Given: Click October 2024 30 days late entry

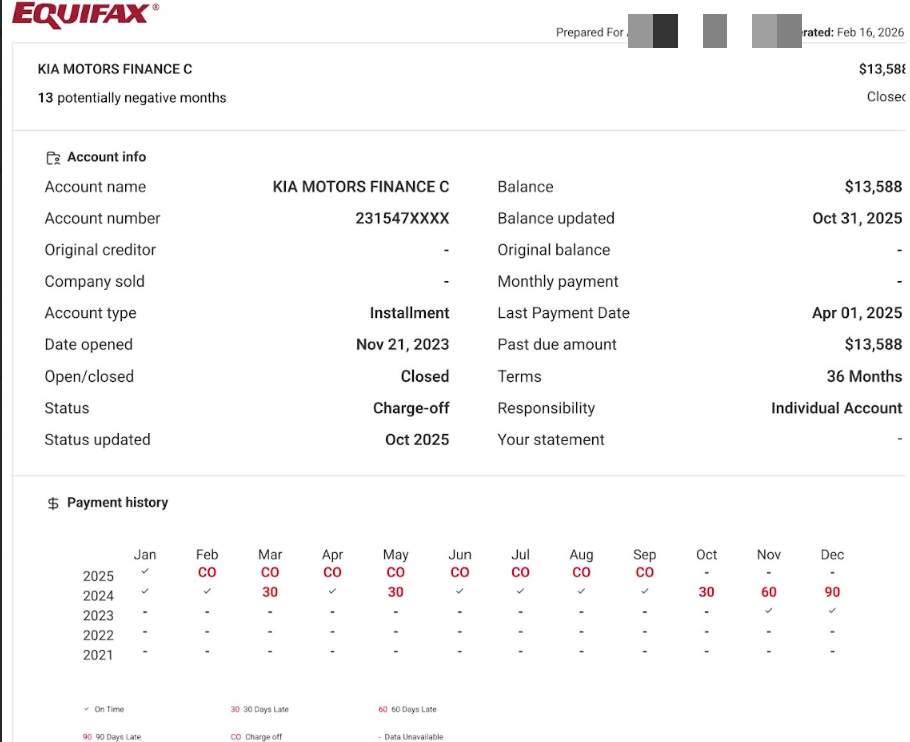Looking at the screenshot, I should tap(706, 592).
